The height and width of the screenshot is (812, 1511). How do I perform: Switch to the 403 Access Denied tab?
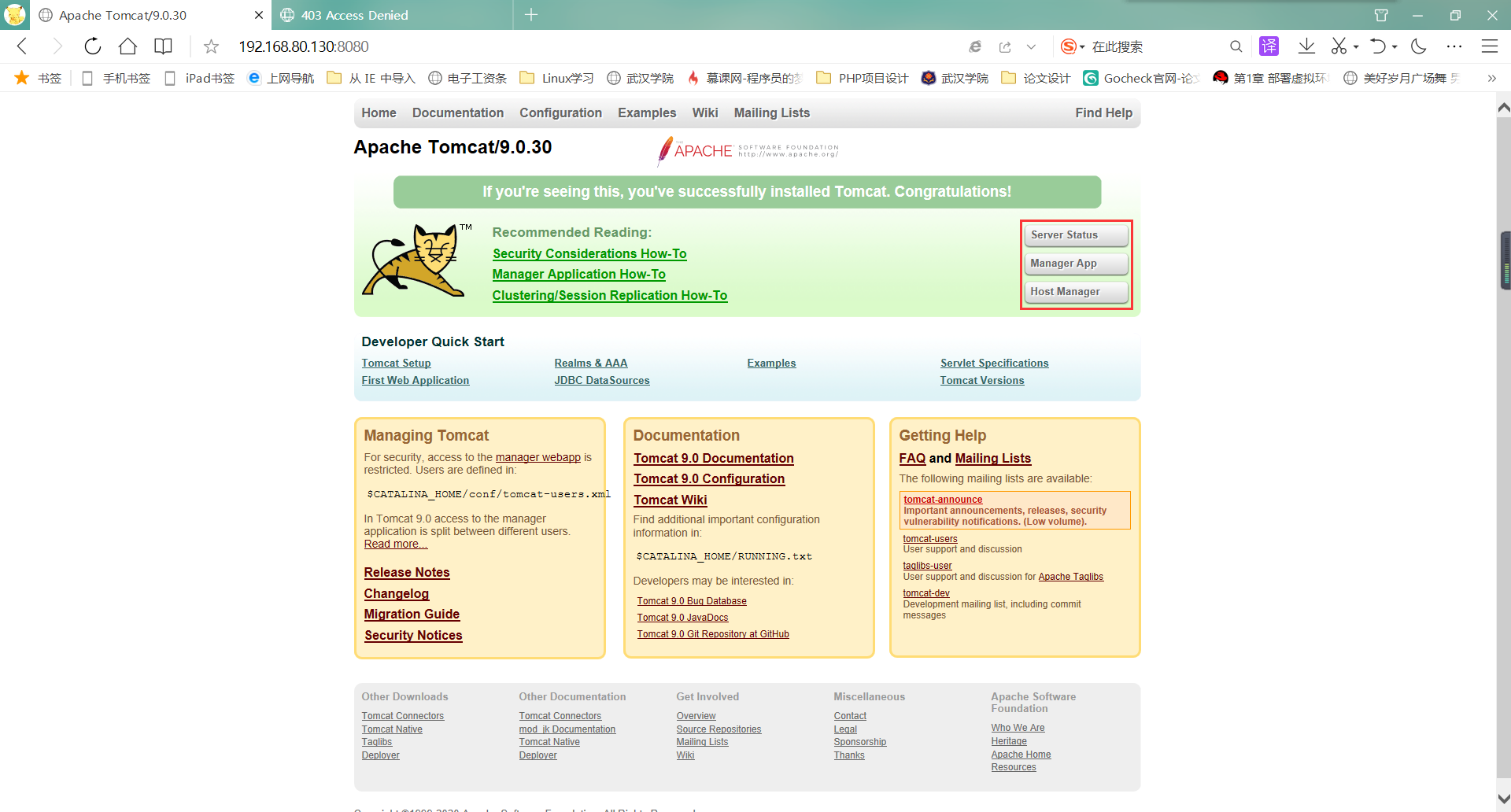(392, 15)
